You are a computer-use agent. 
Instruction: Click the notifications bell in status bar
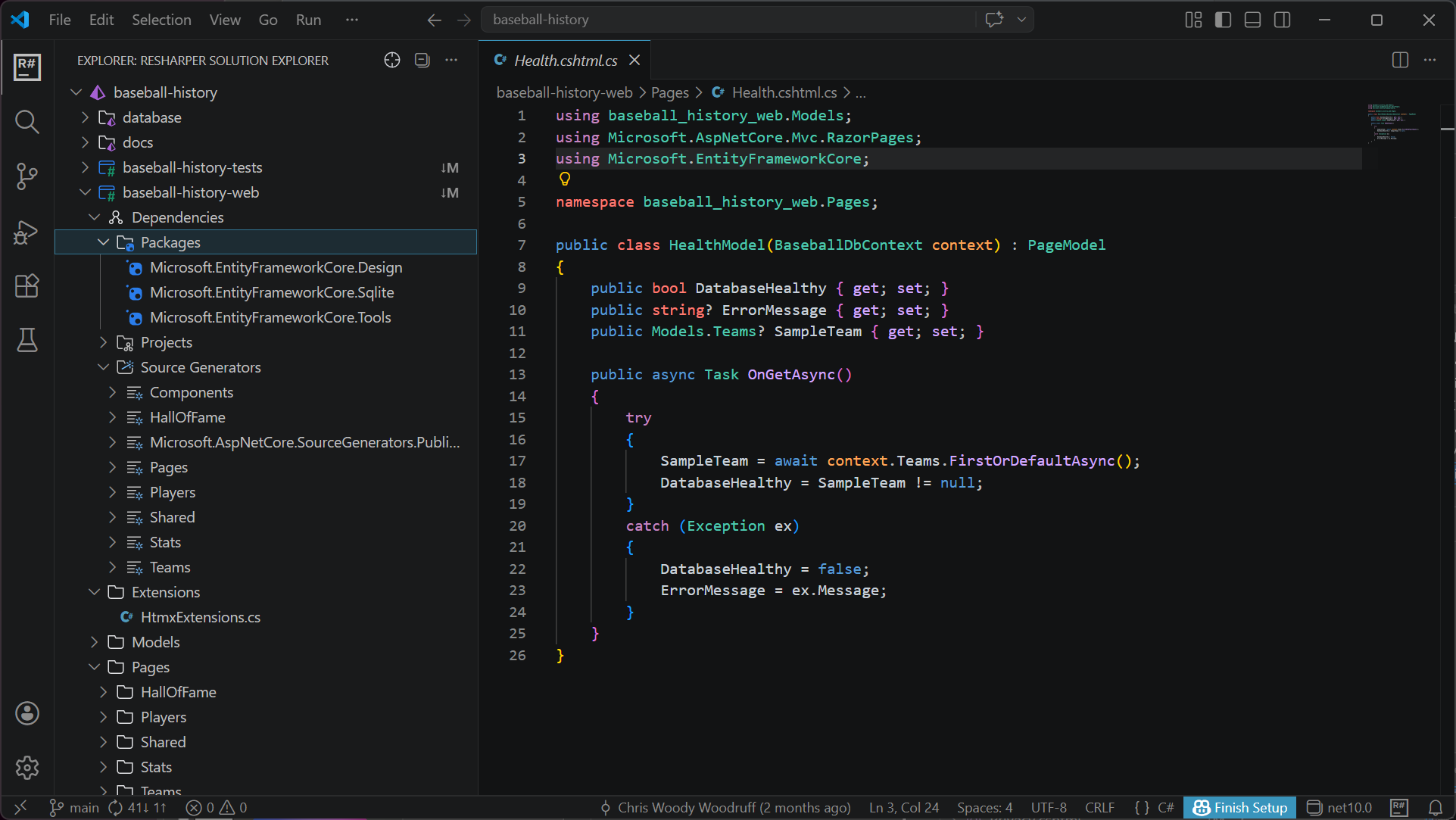(1435, 808)
